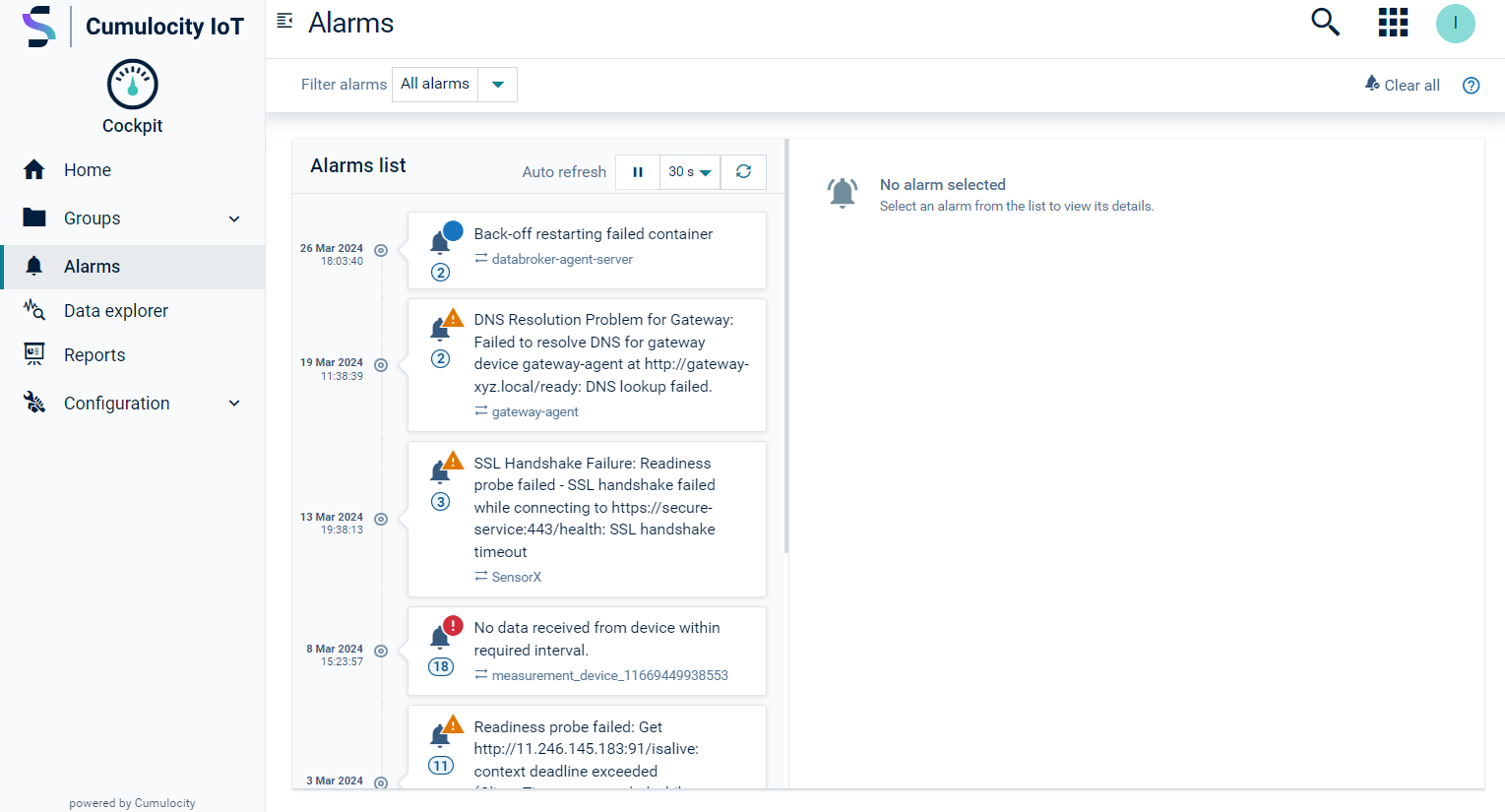Viewport: 1505px width, 812px height.
Task: Open gateway-agent device link
Action: pos(534,411)
